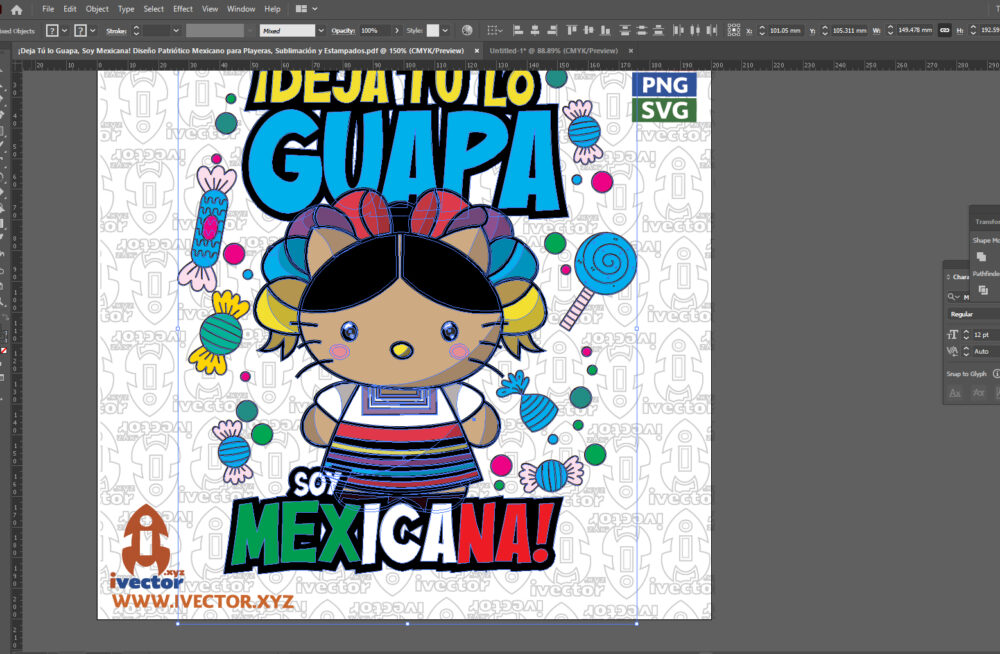Image resolution: width=1000 pixels, height=654 pixels.
Task: Click the Reference Point locator grid
Action: (x=734, y=30)
